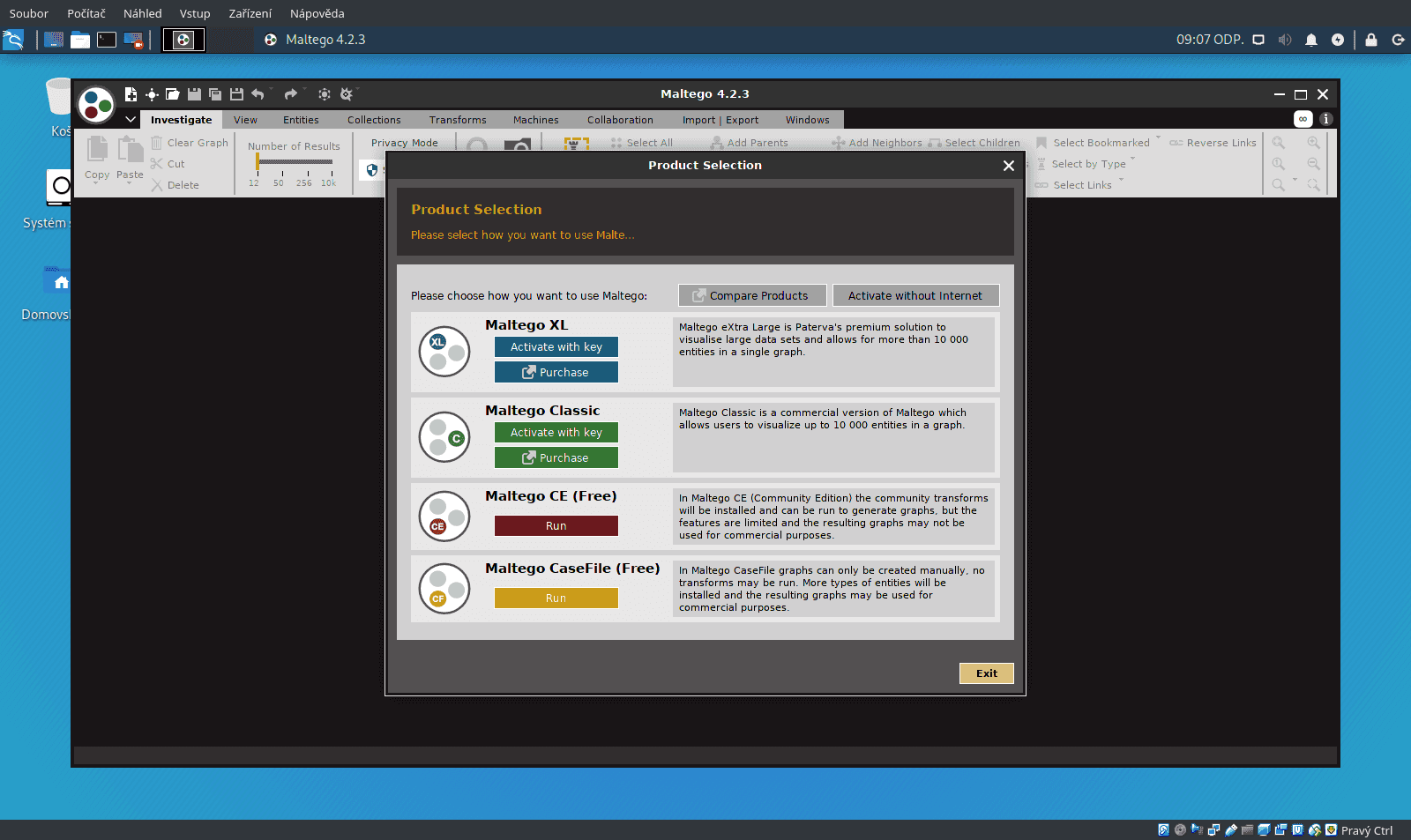Open the Windows ribbon tab
The width and height of the screenshot is (1411, 840).
(808, 120)
